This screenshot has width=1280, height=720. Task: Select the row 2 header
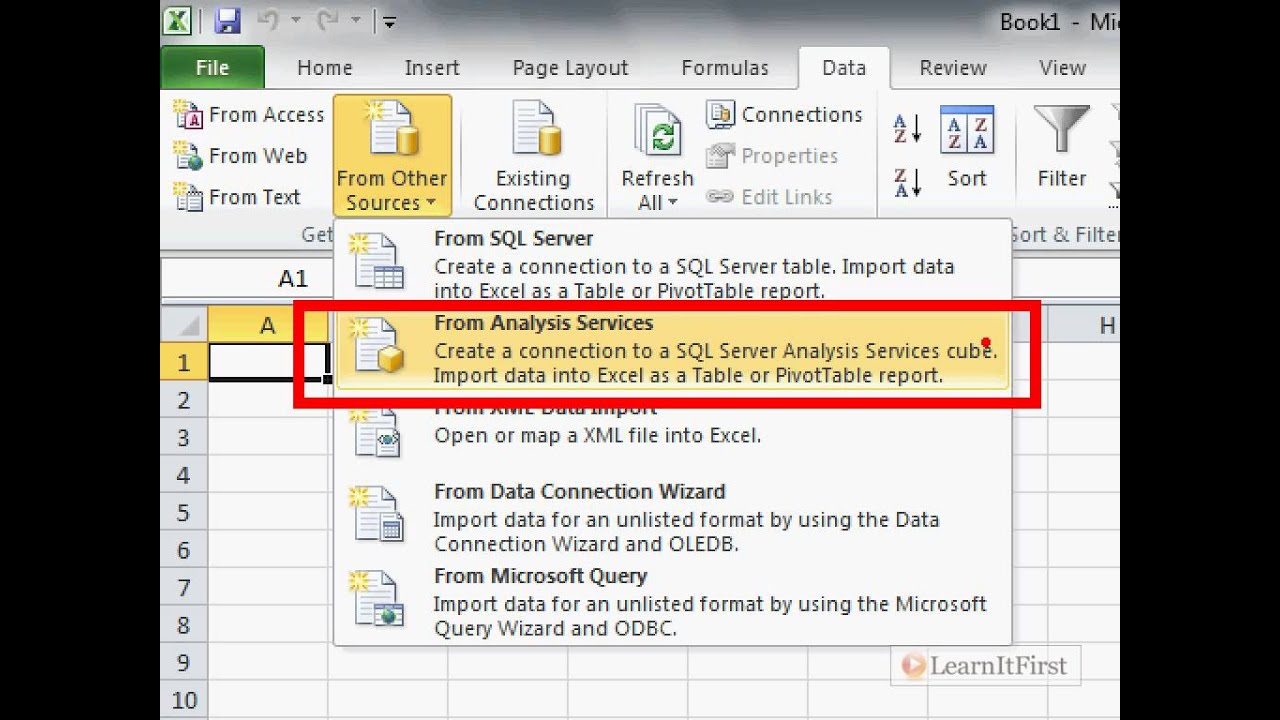[x=184, y=400]
